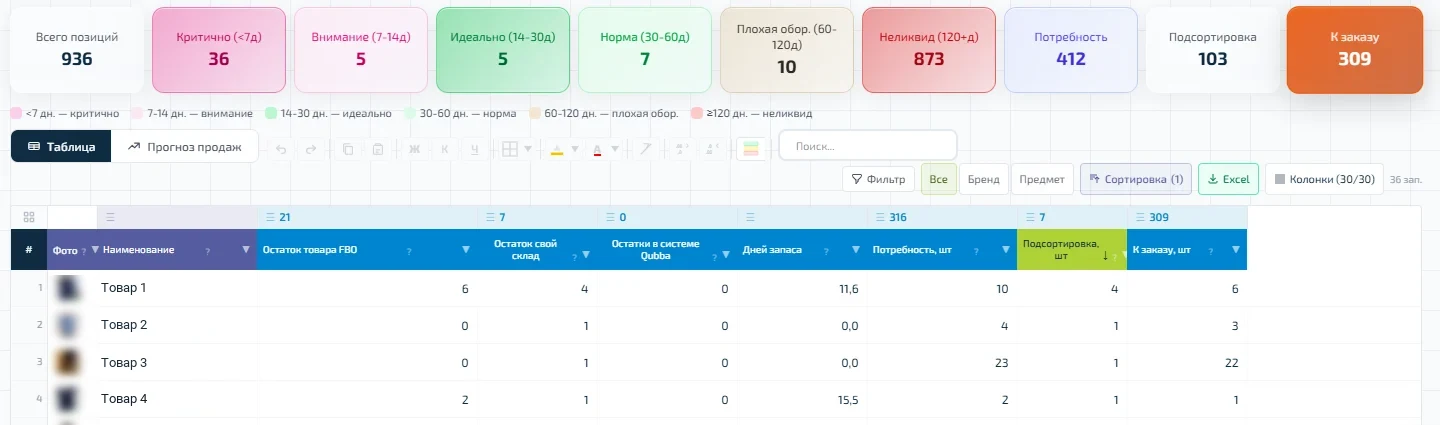1440x425 pixels.
Task: Click the color-stripes row highlighting icon
Action: click(752, 149)
